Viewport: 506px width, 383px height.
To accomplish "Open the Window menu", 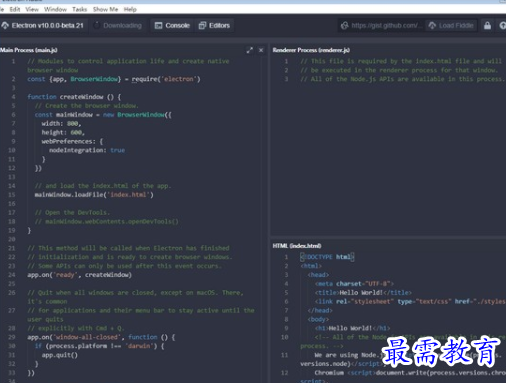I will (55, 9).
